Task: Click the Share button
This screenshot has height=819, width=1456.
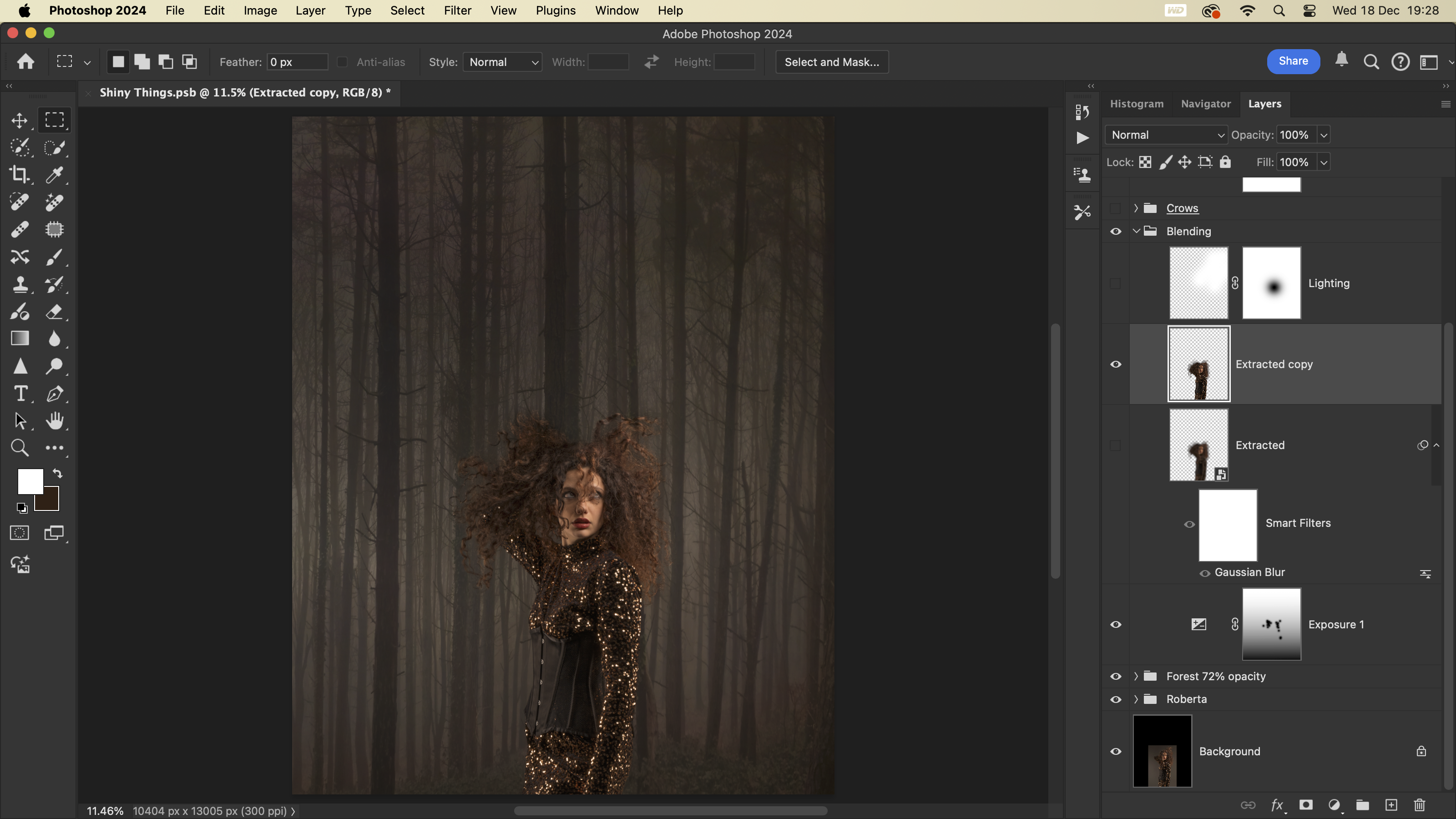Action: tap(1293, 61)
